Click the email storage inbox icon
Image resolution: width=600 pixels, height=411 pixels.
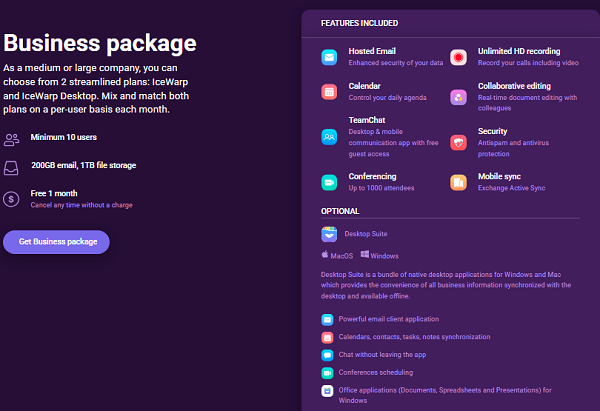[12, 167]
